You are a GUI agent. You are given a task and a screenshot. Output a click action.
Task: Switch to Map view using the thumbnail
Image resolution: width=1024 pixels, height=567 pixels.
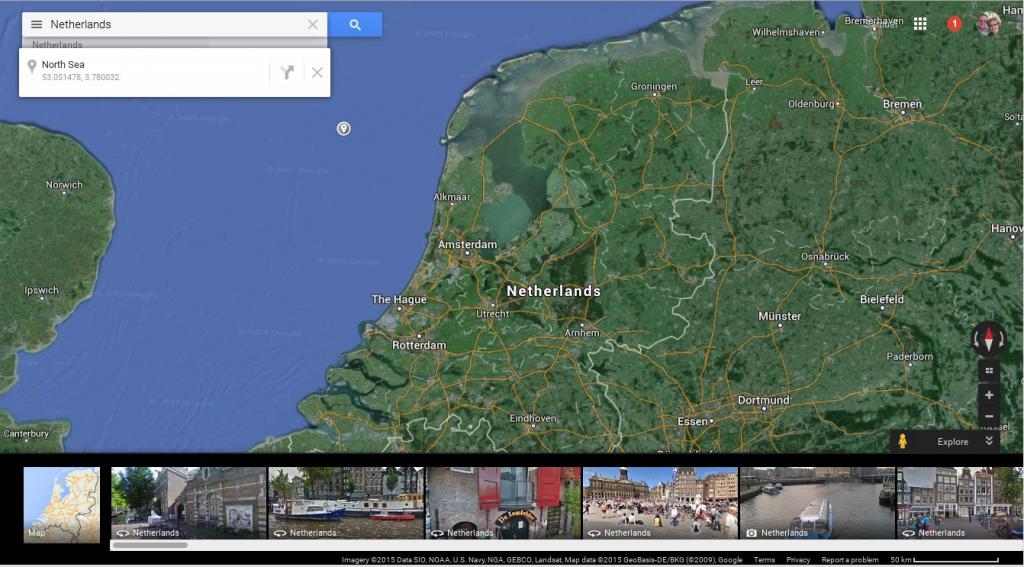pos(62,504)
